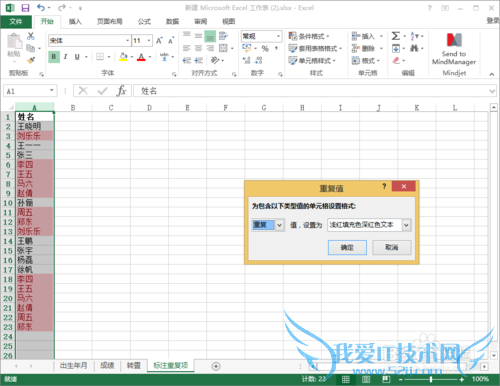500x386 pixels.
Task: Switch to the Insert ribbon tab
Action: 75,22
